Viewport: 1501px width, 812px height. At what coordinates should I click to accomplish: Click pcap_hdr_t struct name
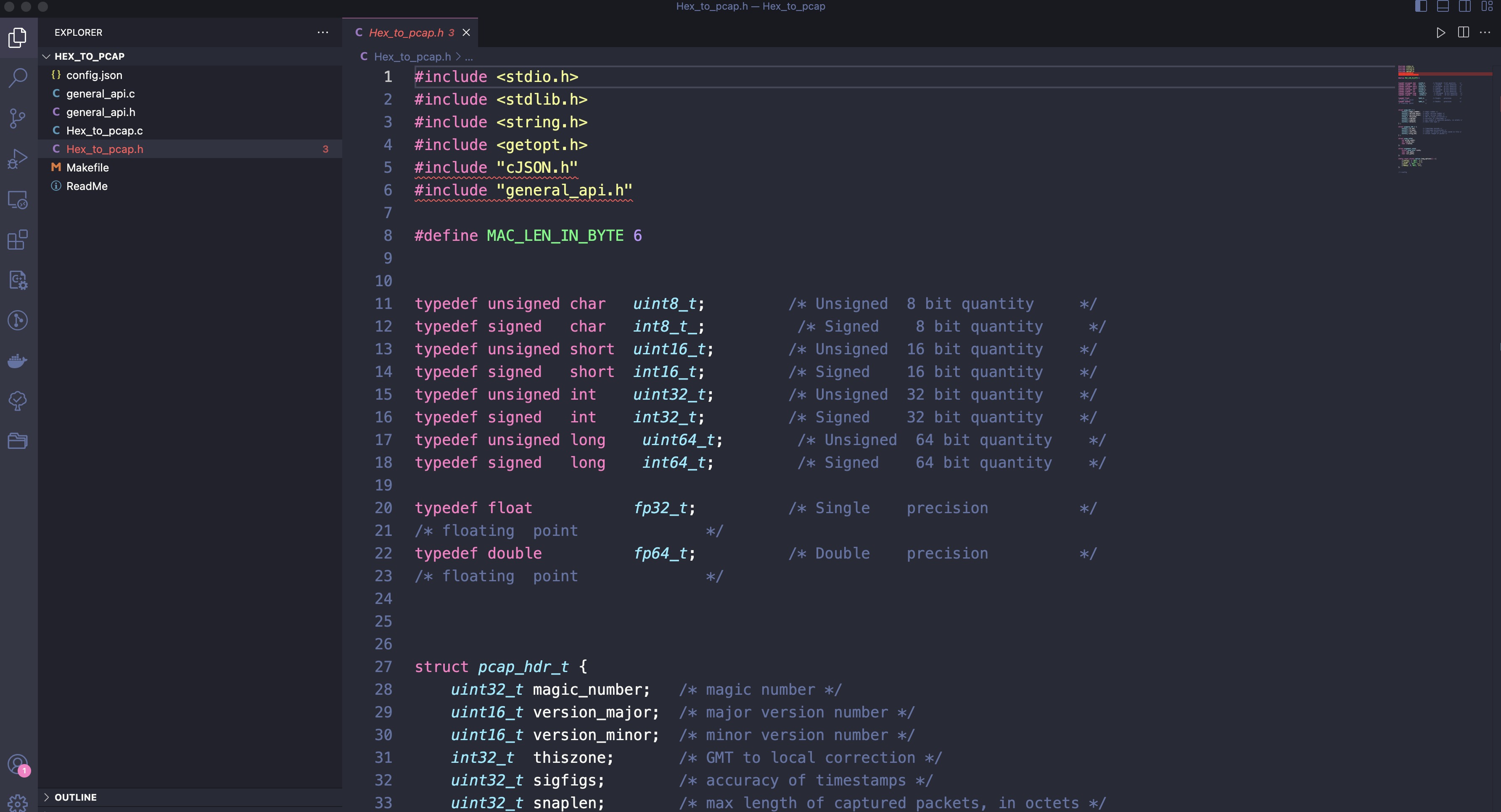[x=523, y=667]
